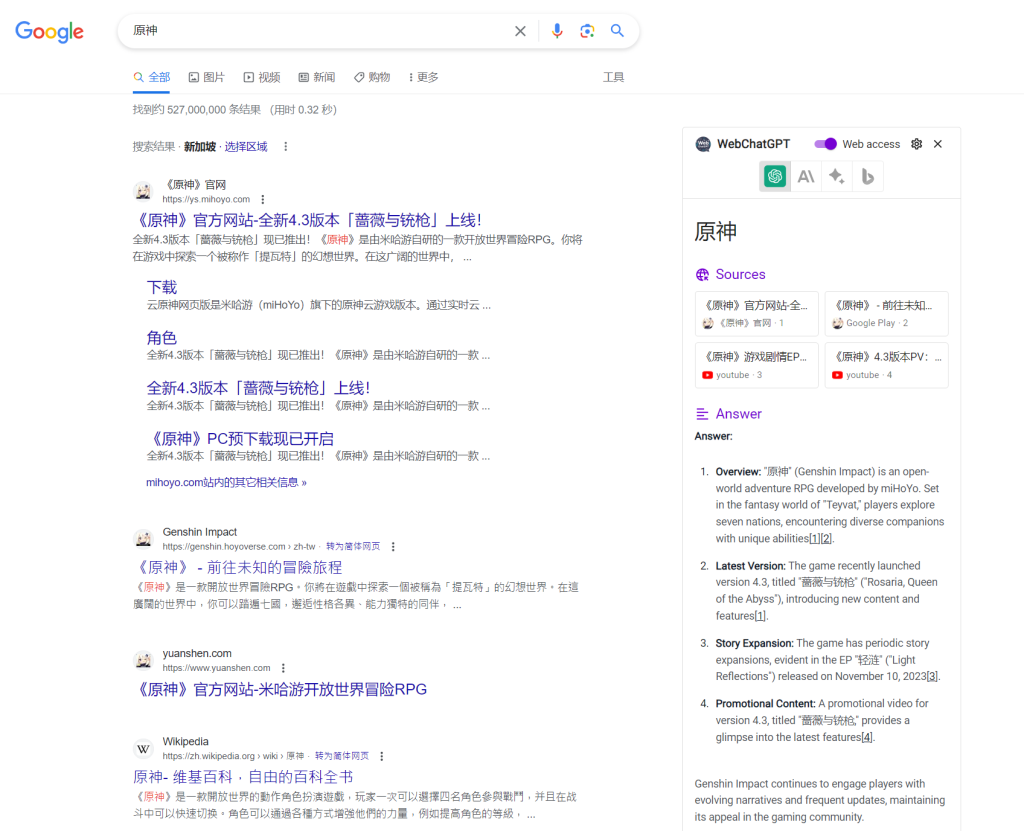Screen dimensions: 1024x831
Task: Open options menu beside ys.mihoyo.com result
Action: click(263, 199)
